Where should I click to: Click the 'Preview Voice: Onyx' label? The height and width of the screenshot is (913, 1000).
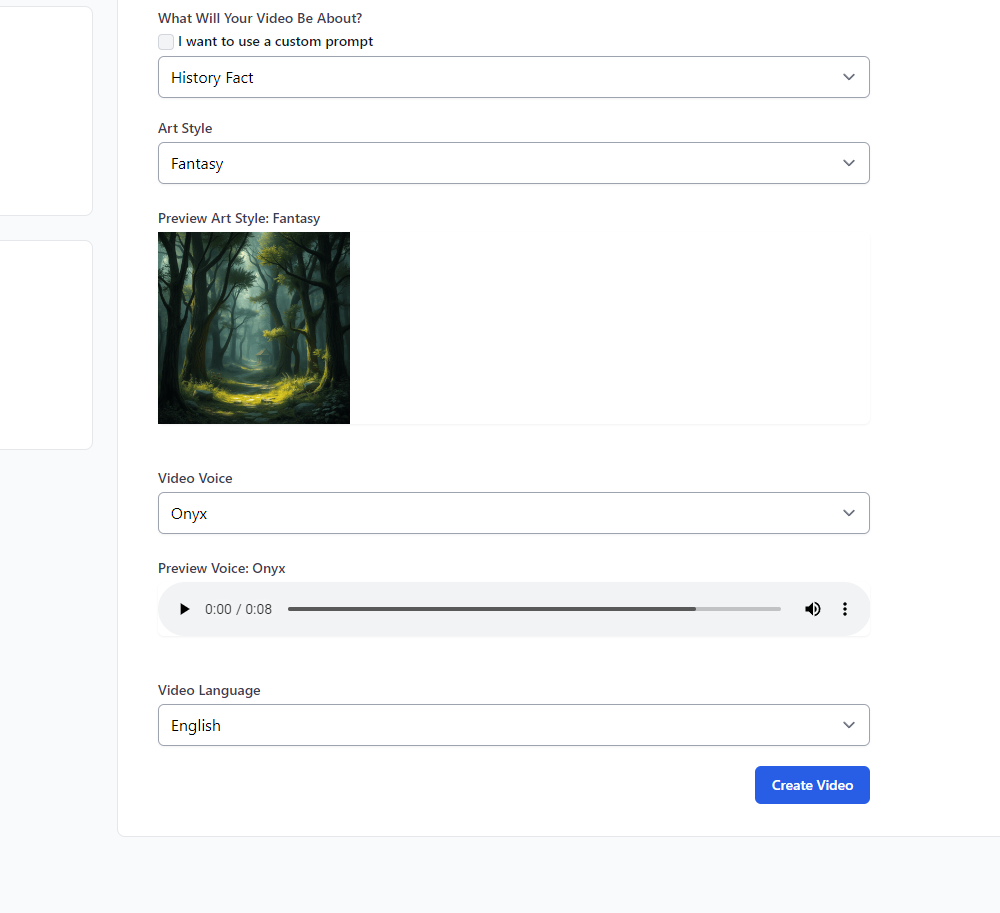coord(221,568)
